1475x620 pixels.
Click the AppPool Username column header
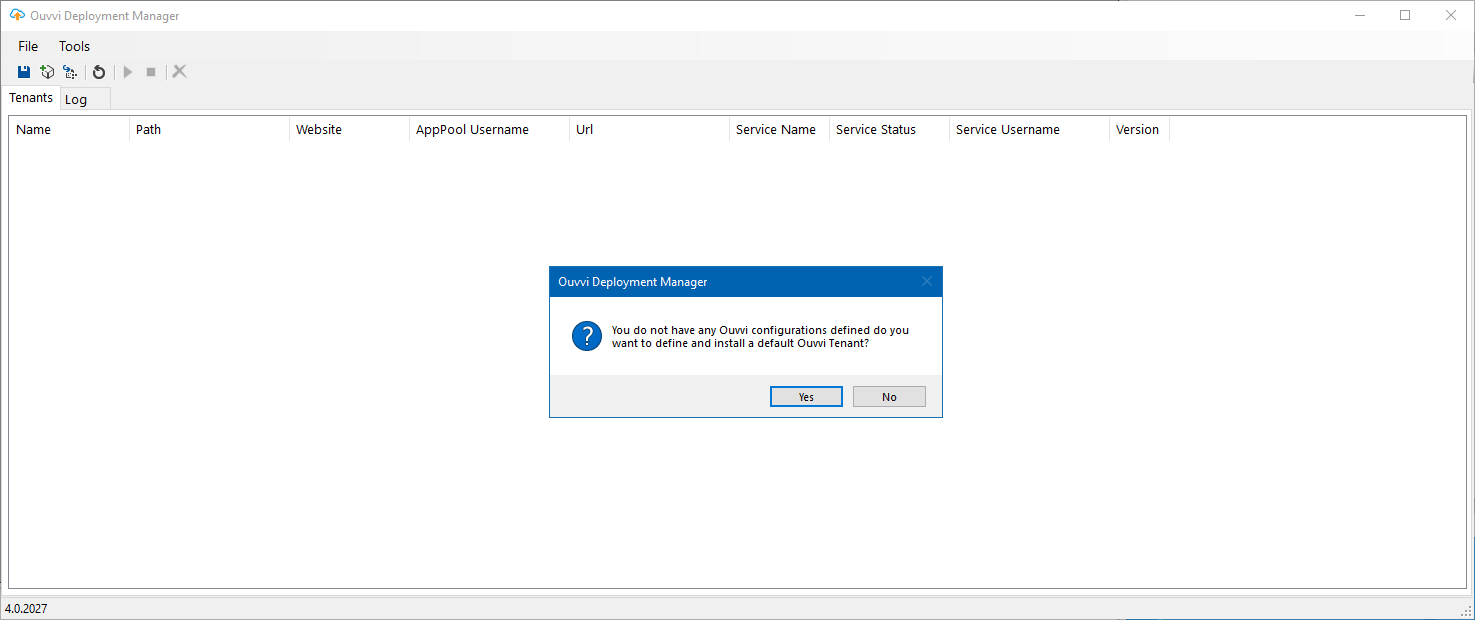pyautogui.click(x=489, y=129)
